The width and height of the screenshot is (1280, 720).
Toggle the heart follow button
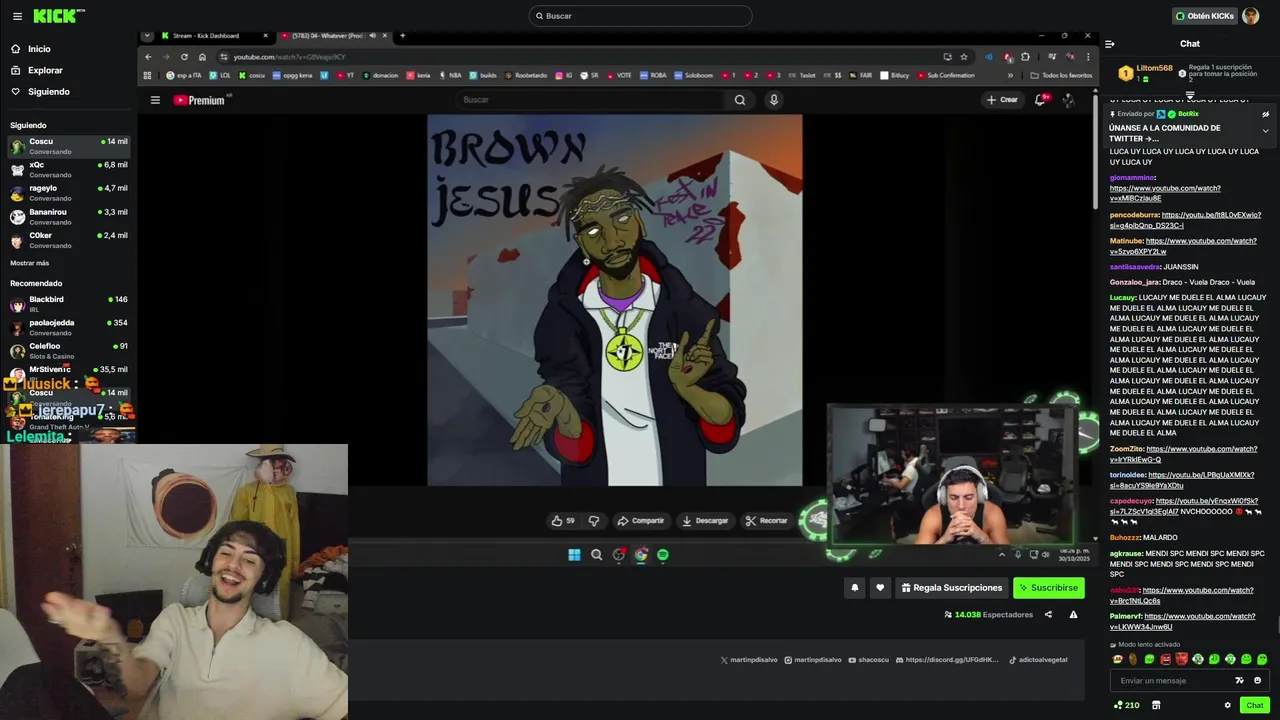(x=880, y=588)
